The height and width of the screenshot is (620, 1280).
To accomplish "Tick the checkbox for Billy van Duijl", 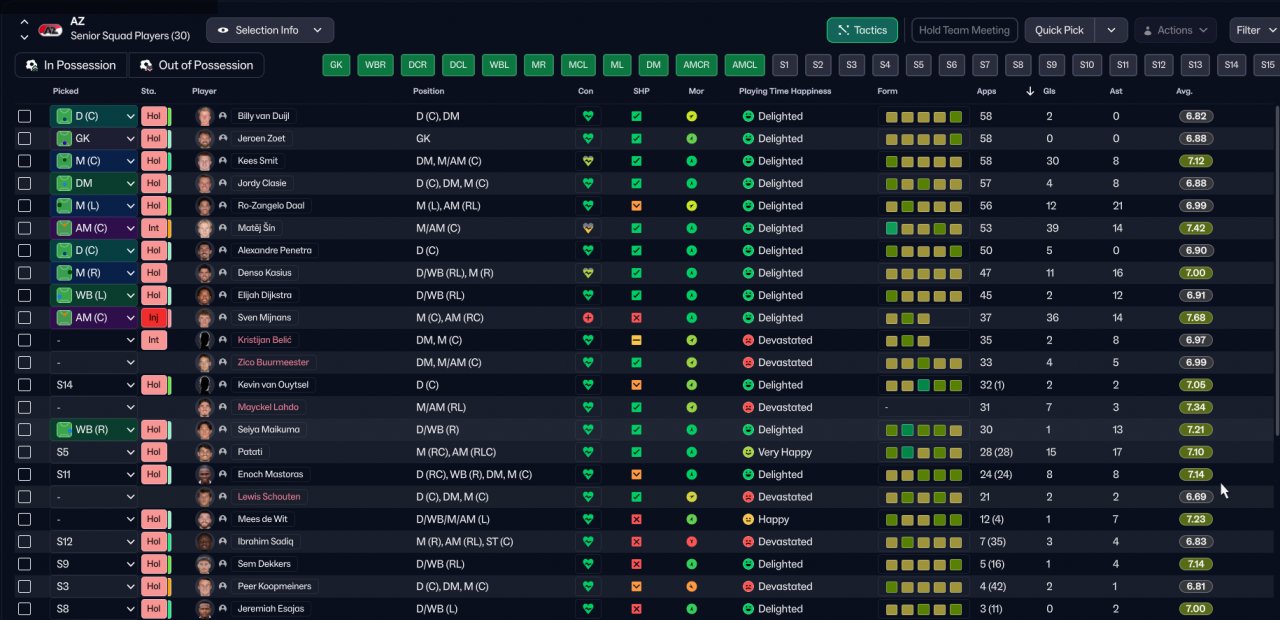I will (x=25, y=116).
